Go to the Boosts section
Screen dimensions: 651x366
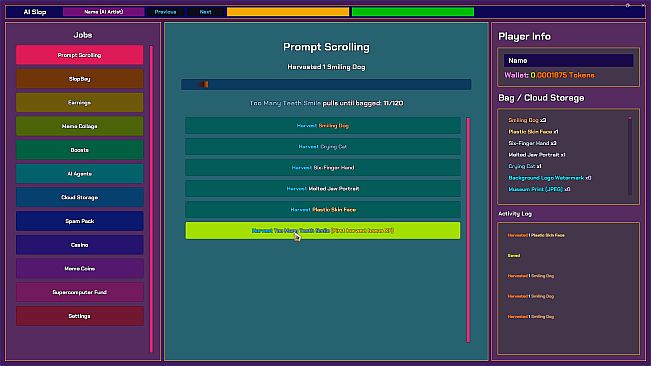(80, 150)
